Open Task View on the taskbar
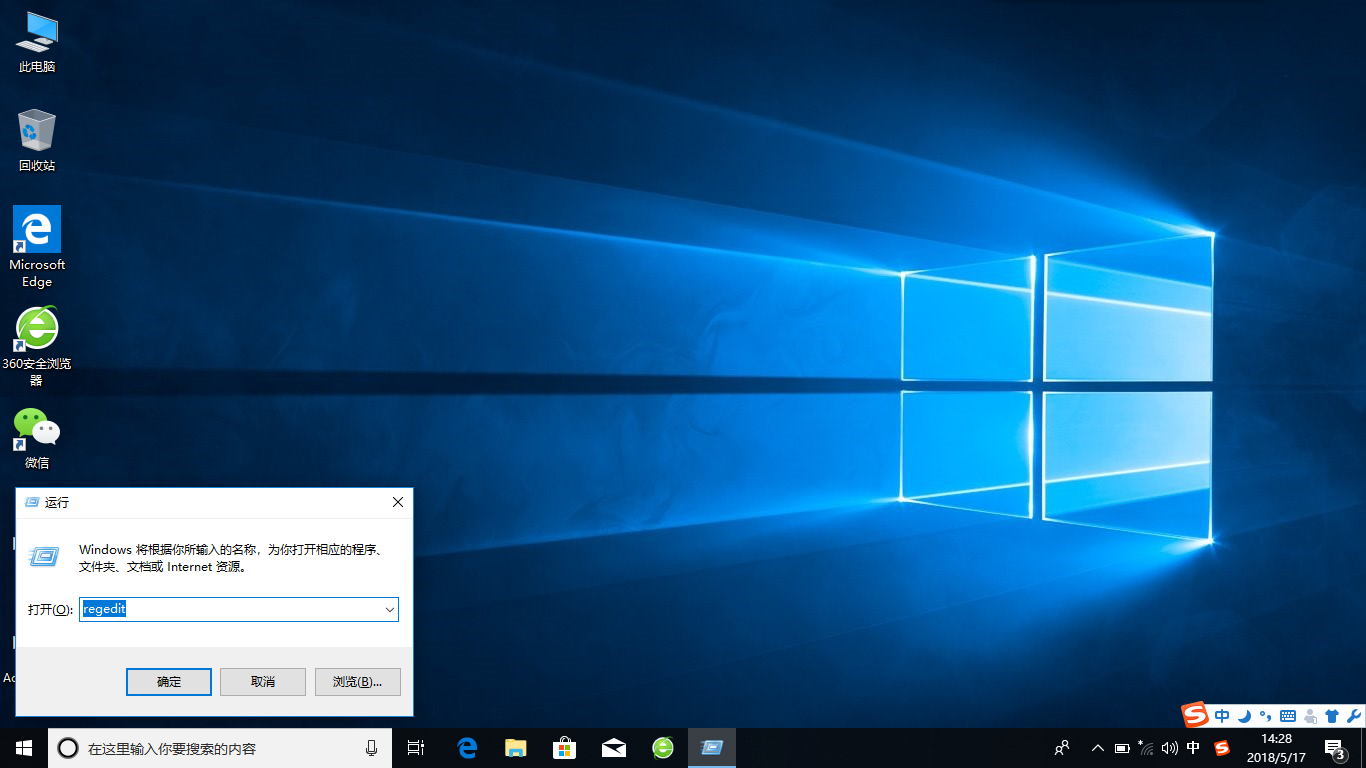Screen dimensions: 1366x768 (416, 748)
